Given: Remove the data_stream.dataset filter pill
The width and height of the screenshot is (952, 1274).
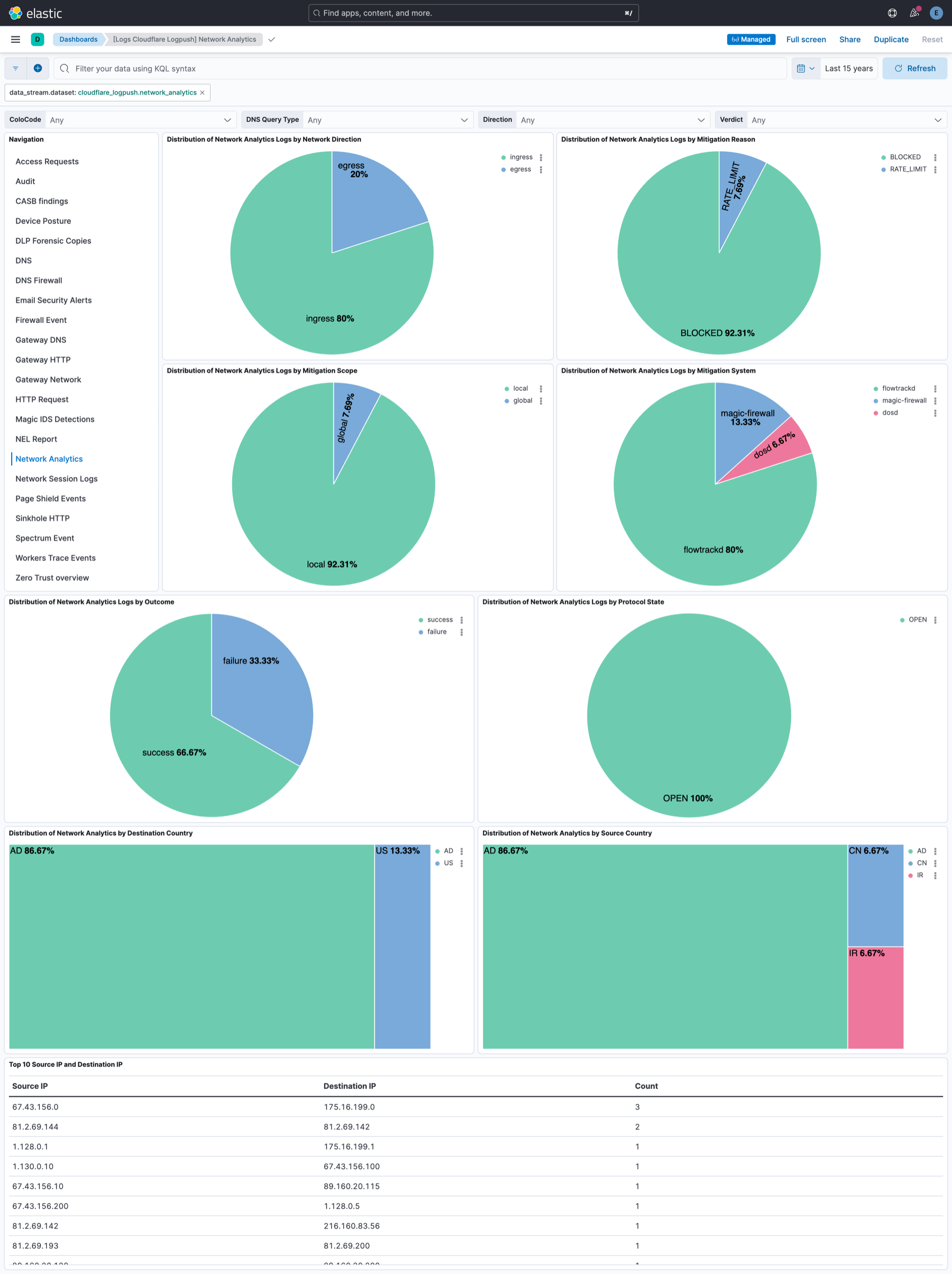Looking at the screenshot, I should [x=202, y=93].
